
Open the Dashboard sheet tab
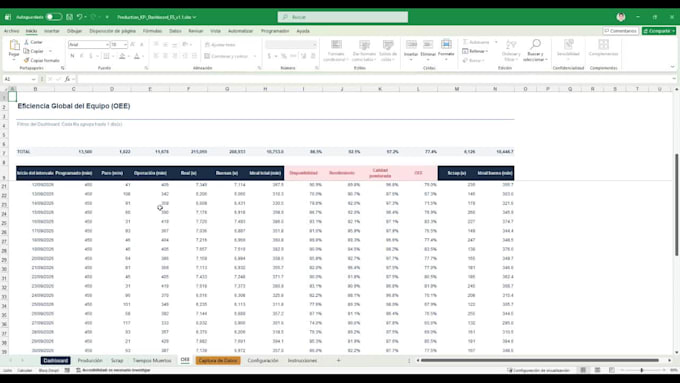coord(56,360)
